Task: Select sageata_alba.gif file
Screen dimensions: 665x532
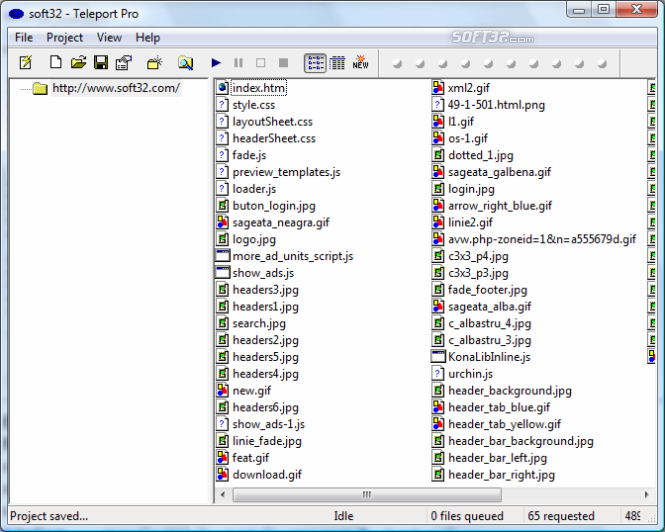Action: tap(489, 306)
